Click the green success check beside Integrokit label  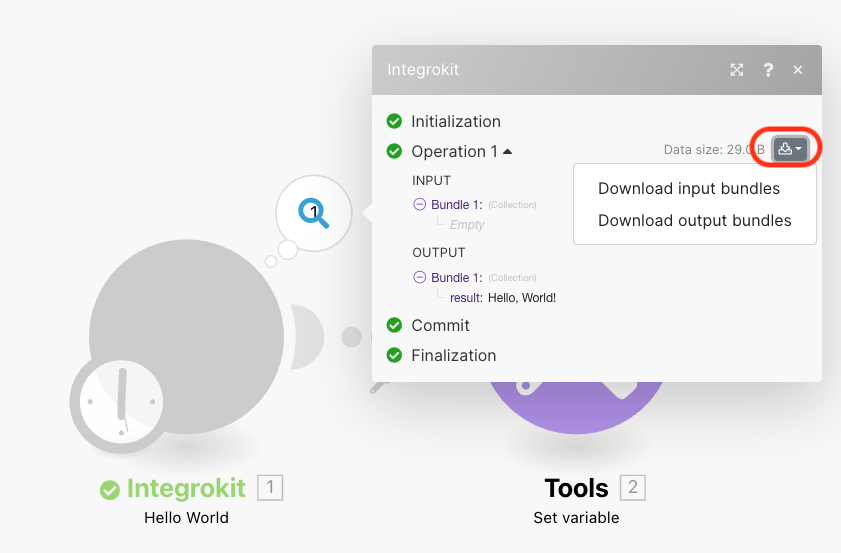(110, 490)
